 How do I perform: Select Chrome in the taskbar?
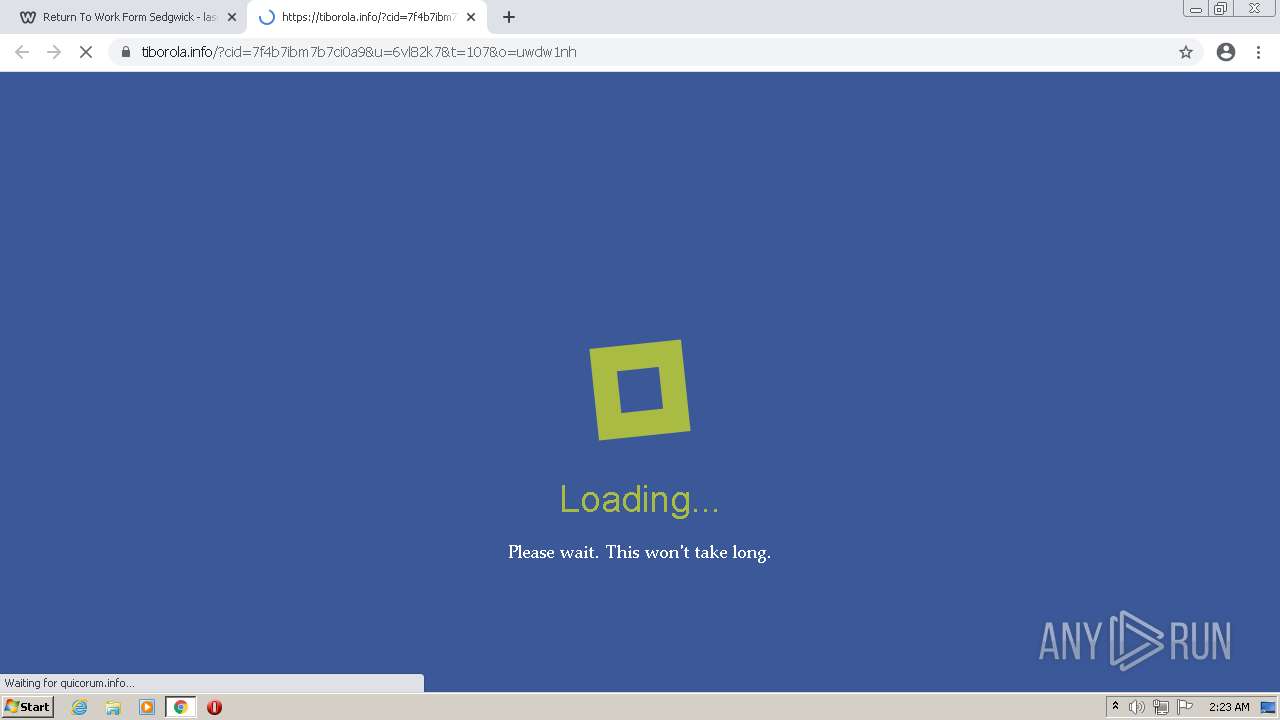tap(181, 707)
